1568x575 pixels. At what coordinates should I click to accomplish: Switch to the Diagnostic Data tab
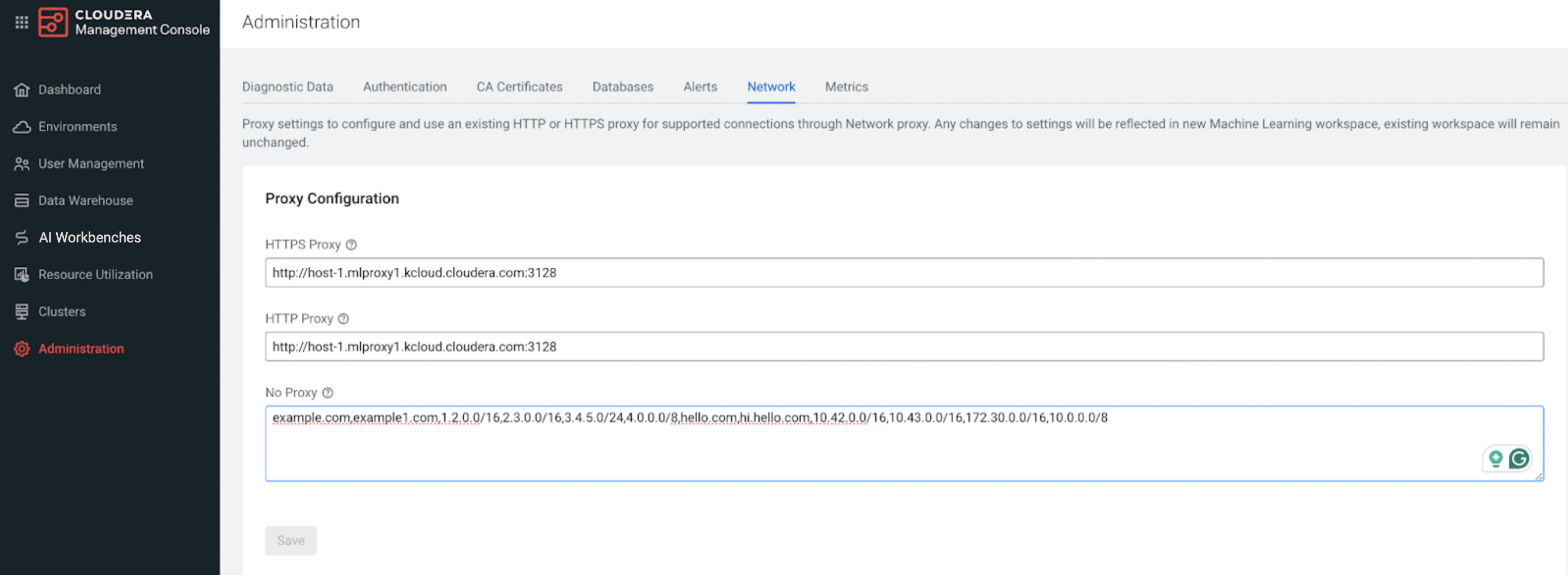coord(287,87)
